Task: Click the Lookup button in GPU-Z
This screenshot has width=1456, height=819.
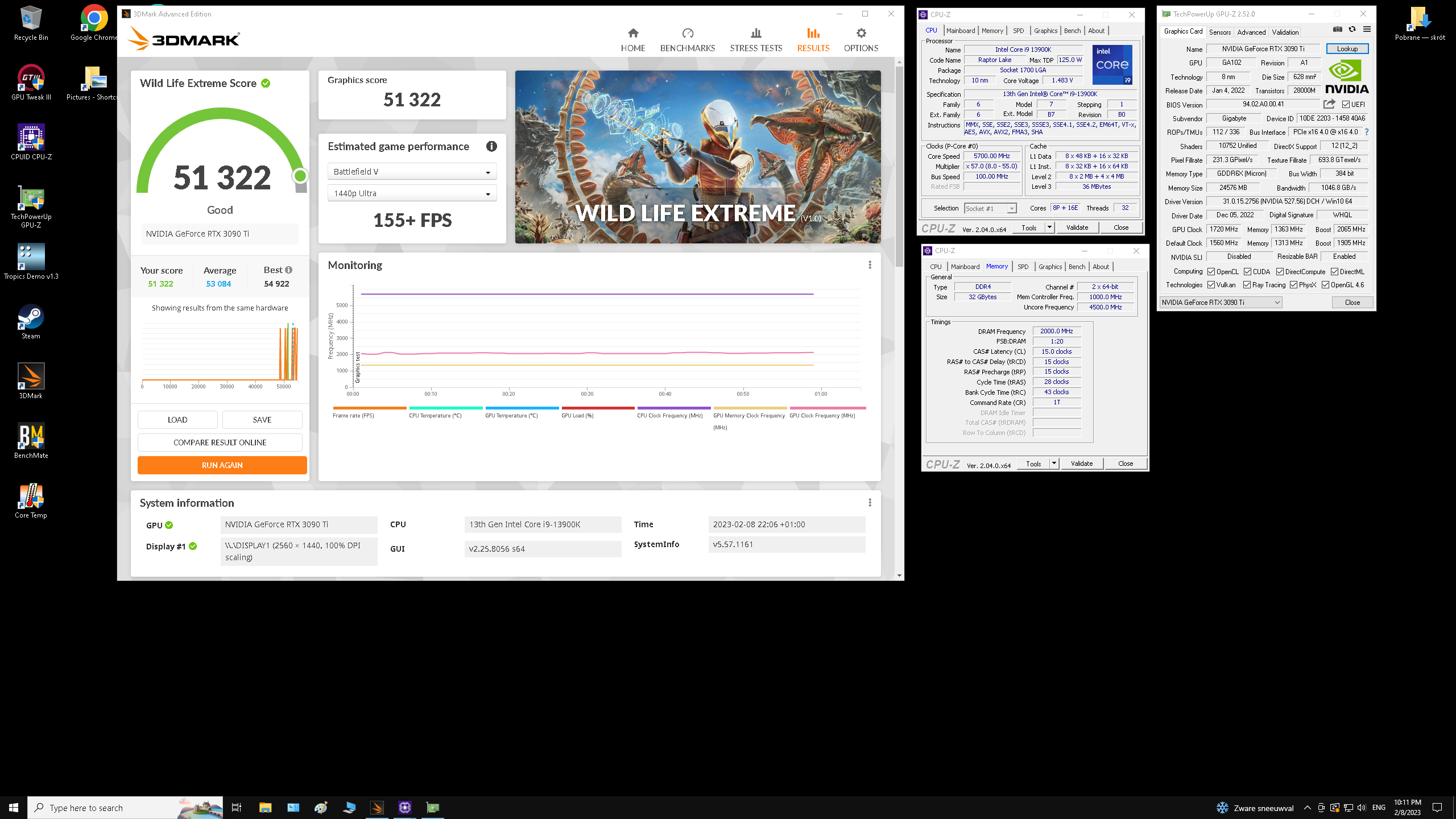Action: point(1347,49)
